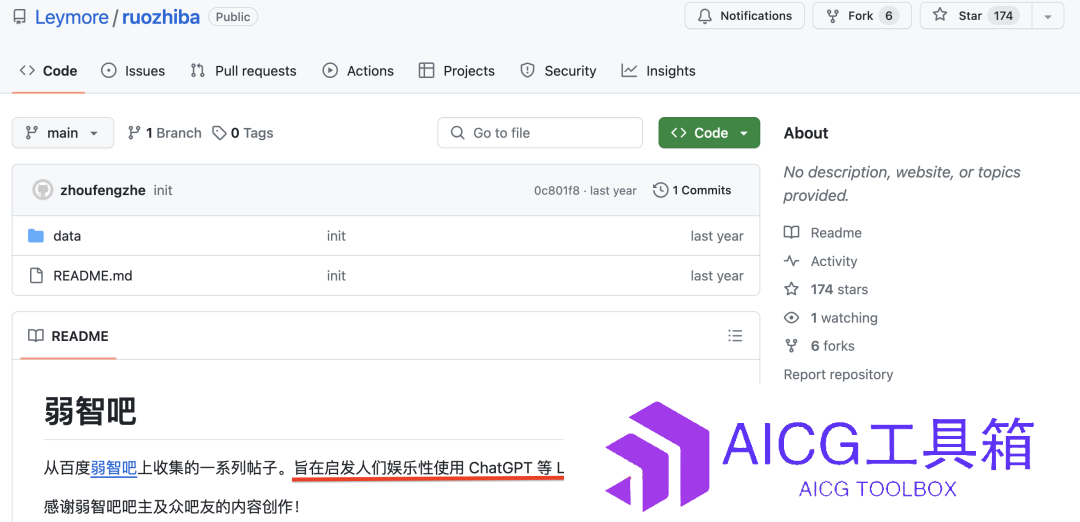Open the init commit for the README.md row
The width and height of the screenshot is (1080, 522).
point(336,276)
